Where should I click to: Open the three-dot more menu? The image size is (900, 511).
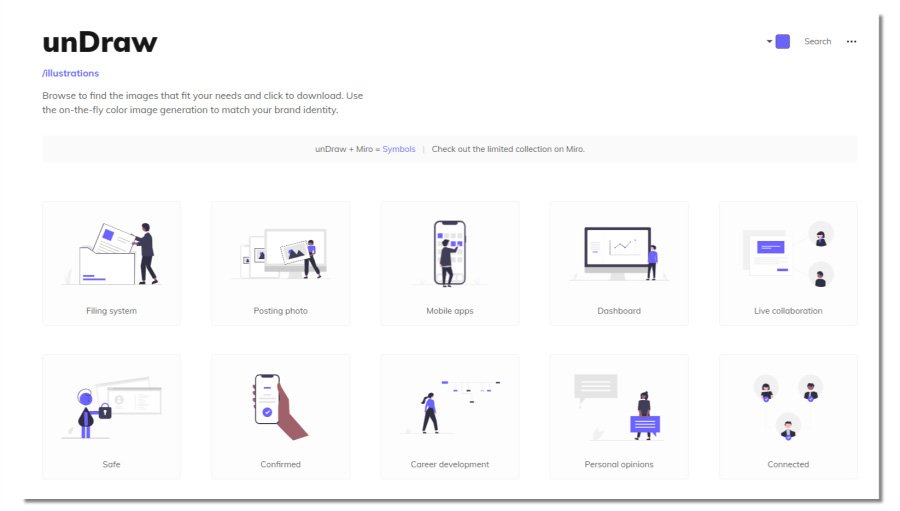[851, 41]
